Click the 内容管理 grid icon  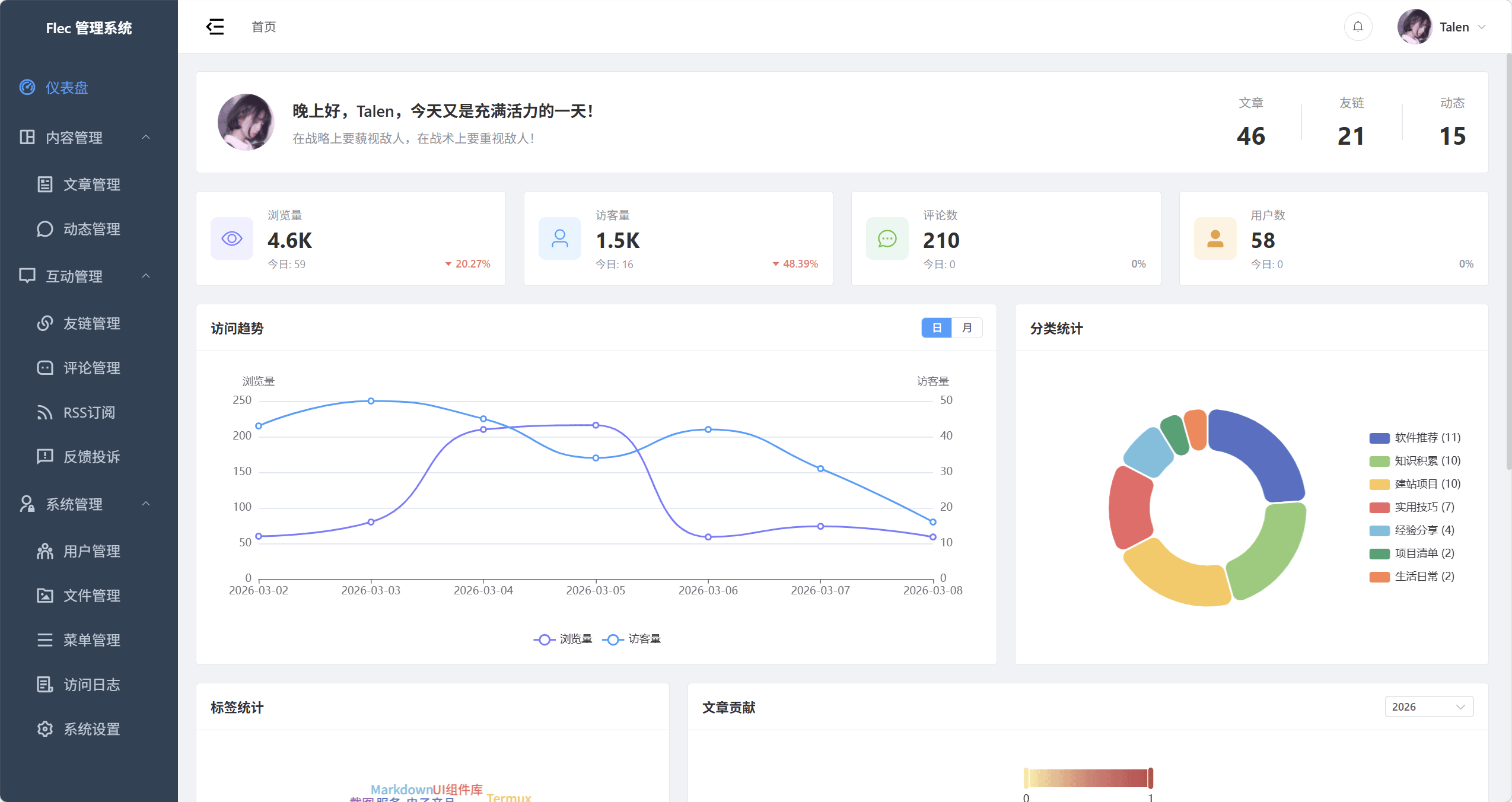pos(27,137)
